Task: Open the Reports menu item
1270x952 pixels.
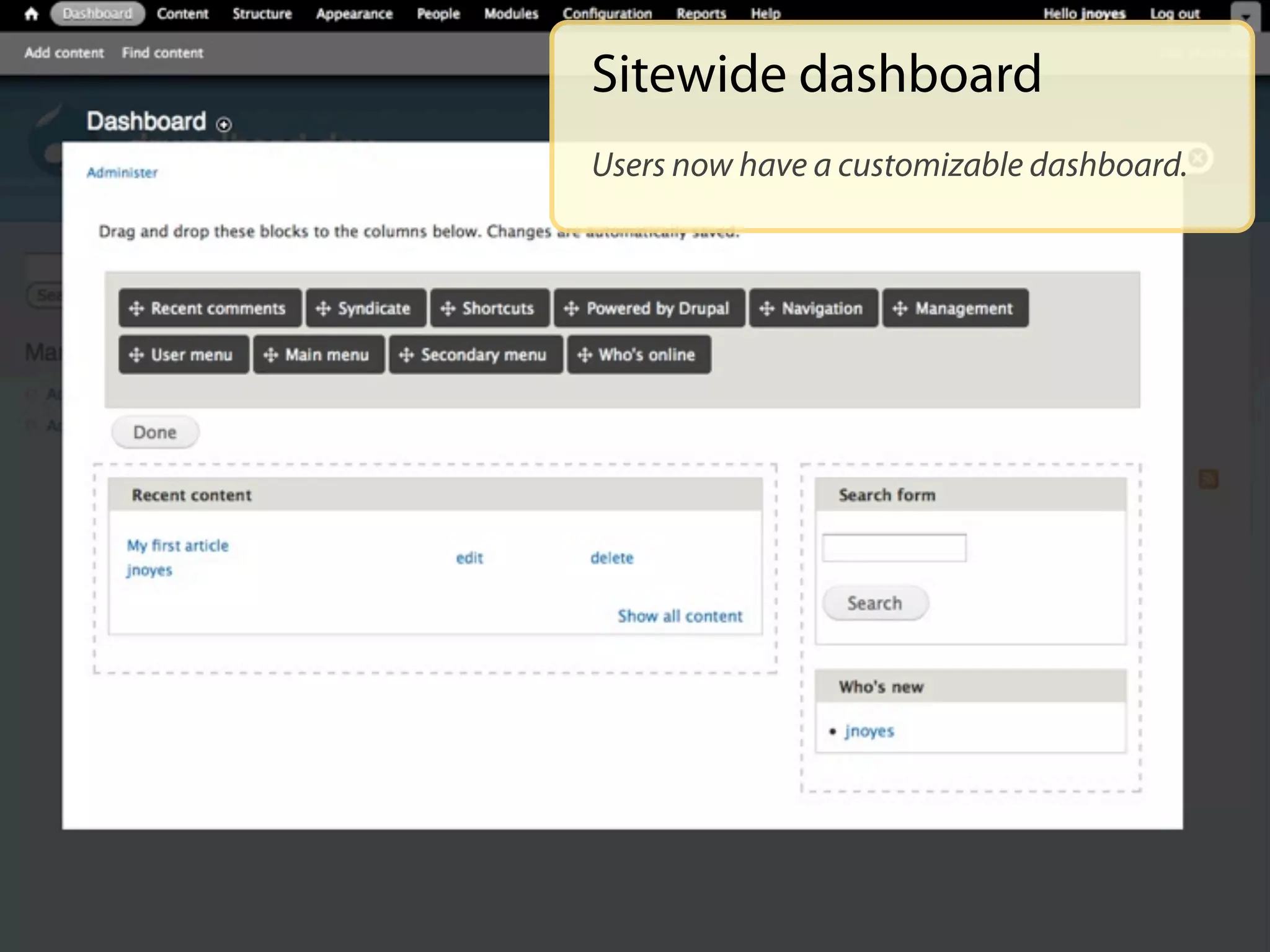Action: tap(701, 14)
